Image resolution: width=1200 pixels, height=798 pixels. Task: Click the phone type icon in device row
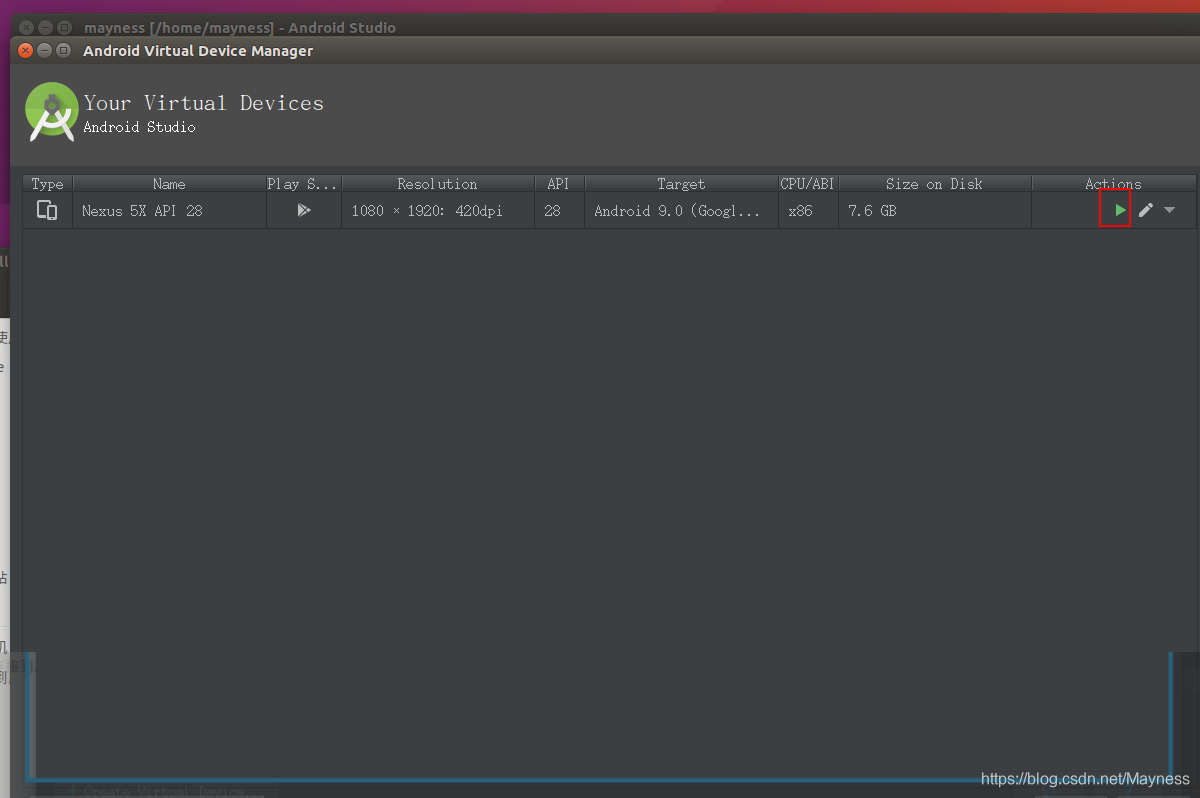coord(47,210)
